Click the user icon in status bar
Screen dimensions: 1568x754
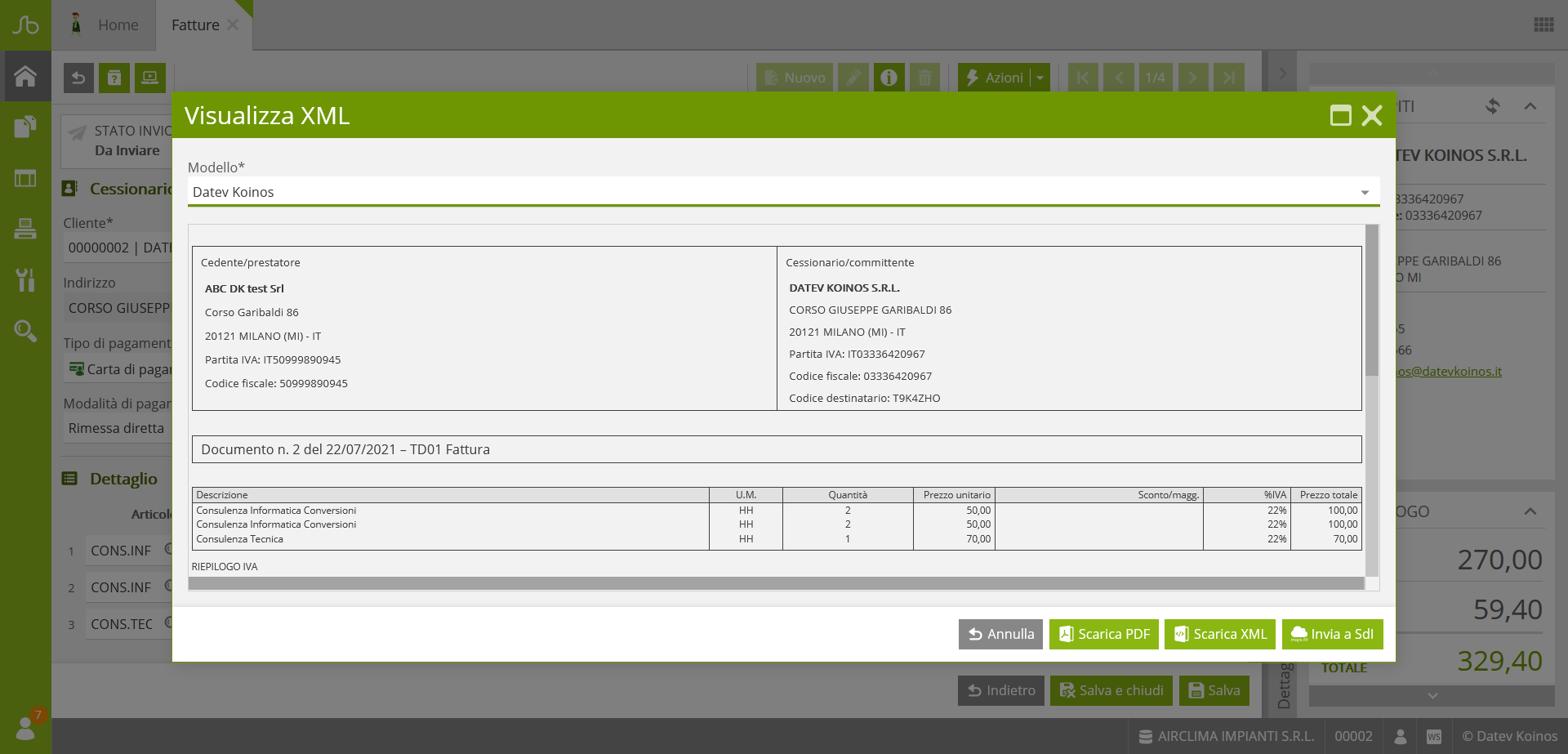(x=1401, y=736)
